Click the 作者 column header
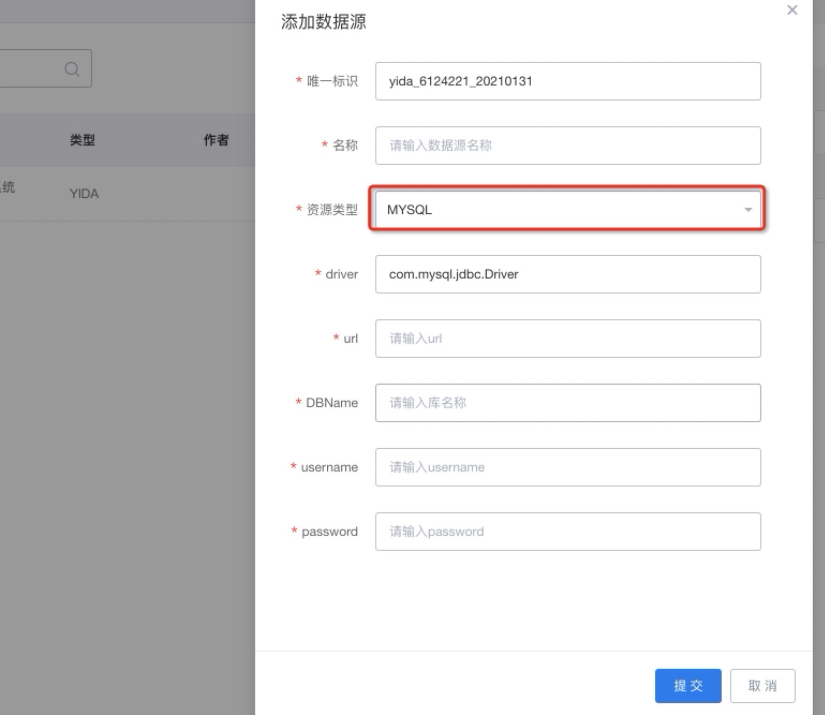Image resolution: width=825 pixels, height=715 pixels. 216,140
